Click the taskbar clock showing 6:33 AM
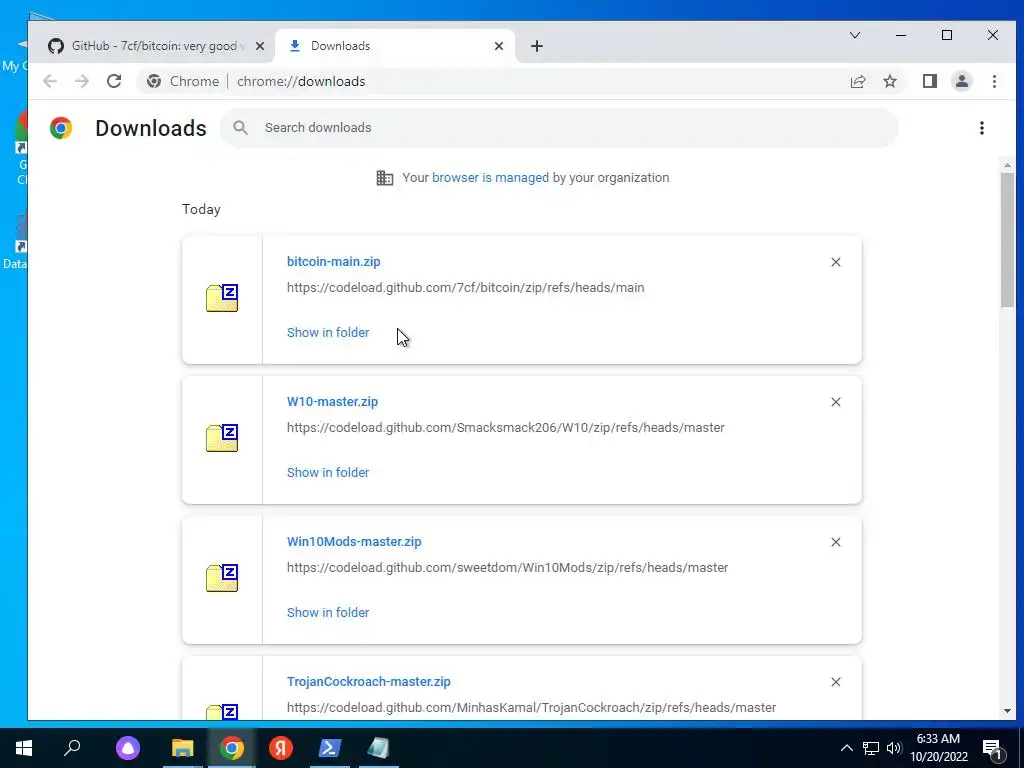Viewport: 1024px width, 768px height. (938, 748)
